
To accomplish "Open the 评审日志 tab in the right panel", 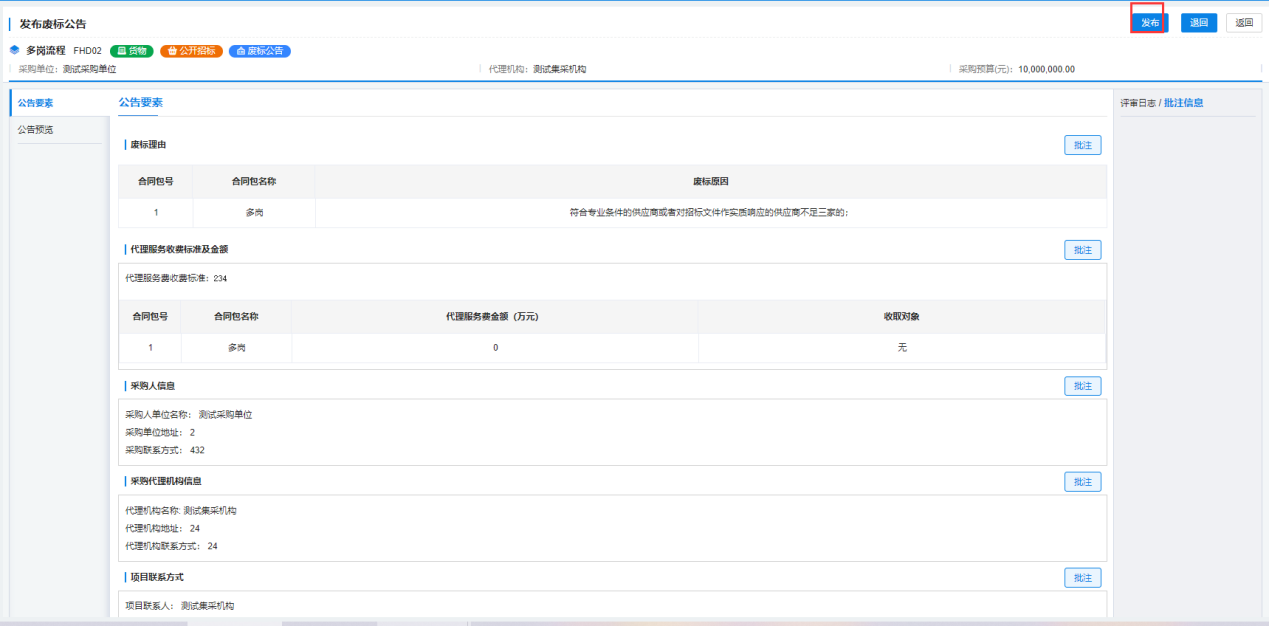I will click(x=1138, y=103).
